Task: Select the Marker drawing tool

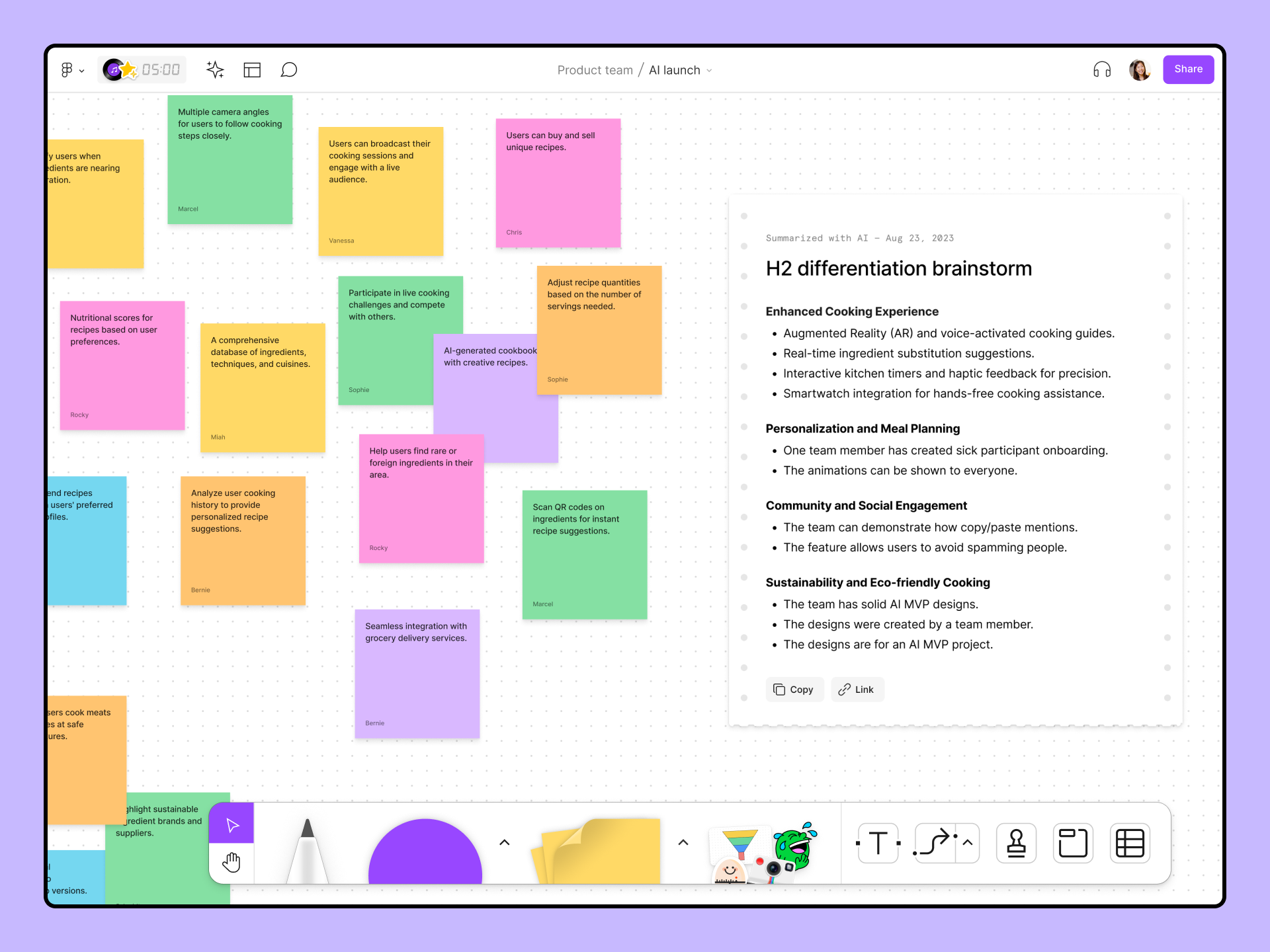Action: click(x=308, y=853)
